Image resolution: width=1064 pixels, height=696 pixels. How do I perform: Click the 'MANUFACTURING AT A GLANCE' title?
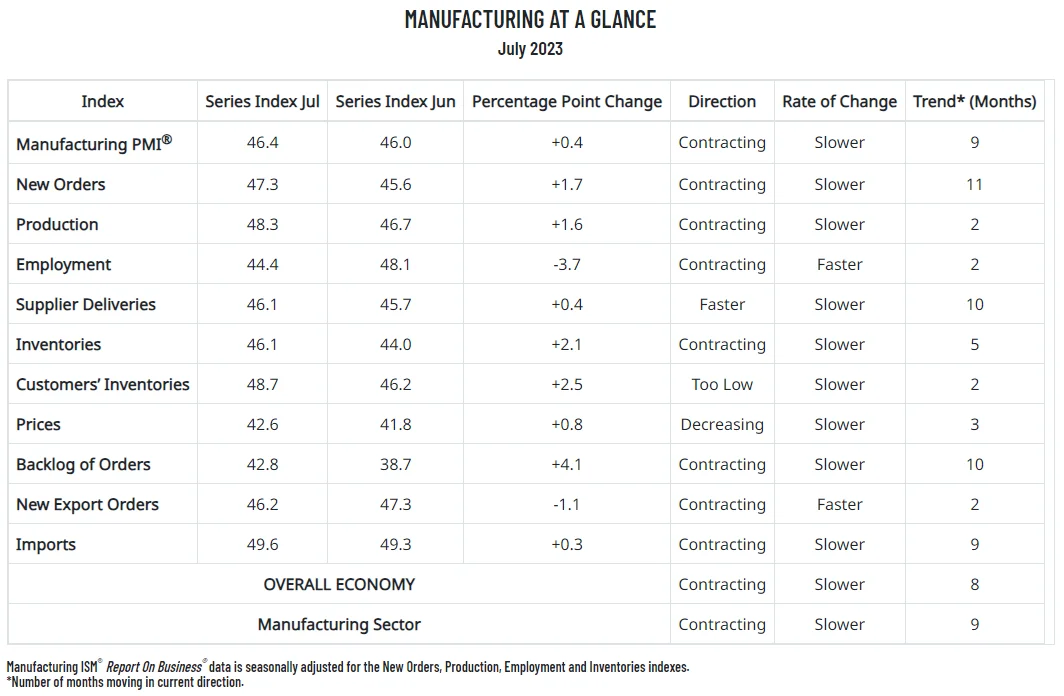[x=530, y=20]
